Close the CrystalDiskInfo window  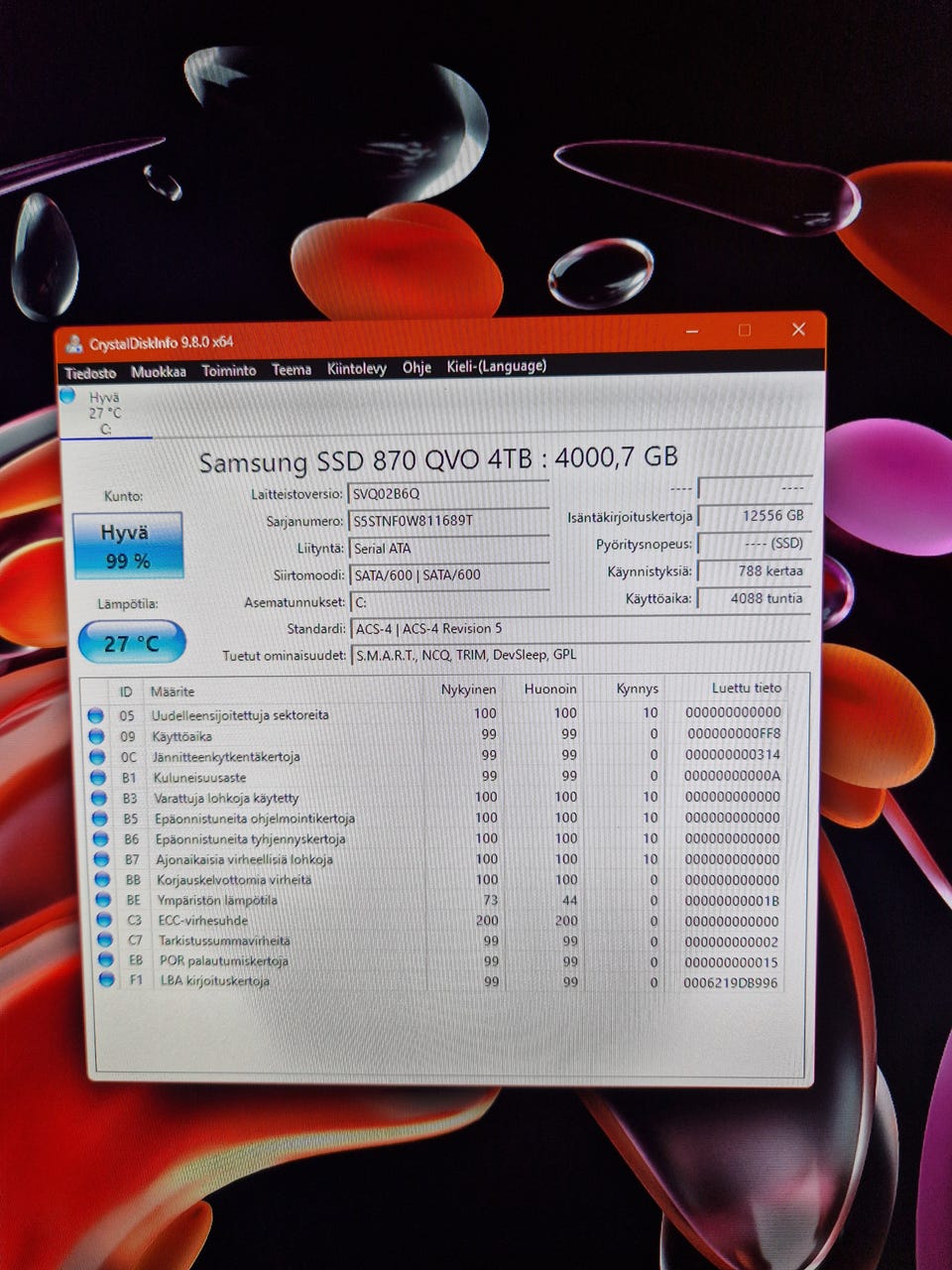798,329
